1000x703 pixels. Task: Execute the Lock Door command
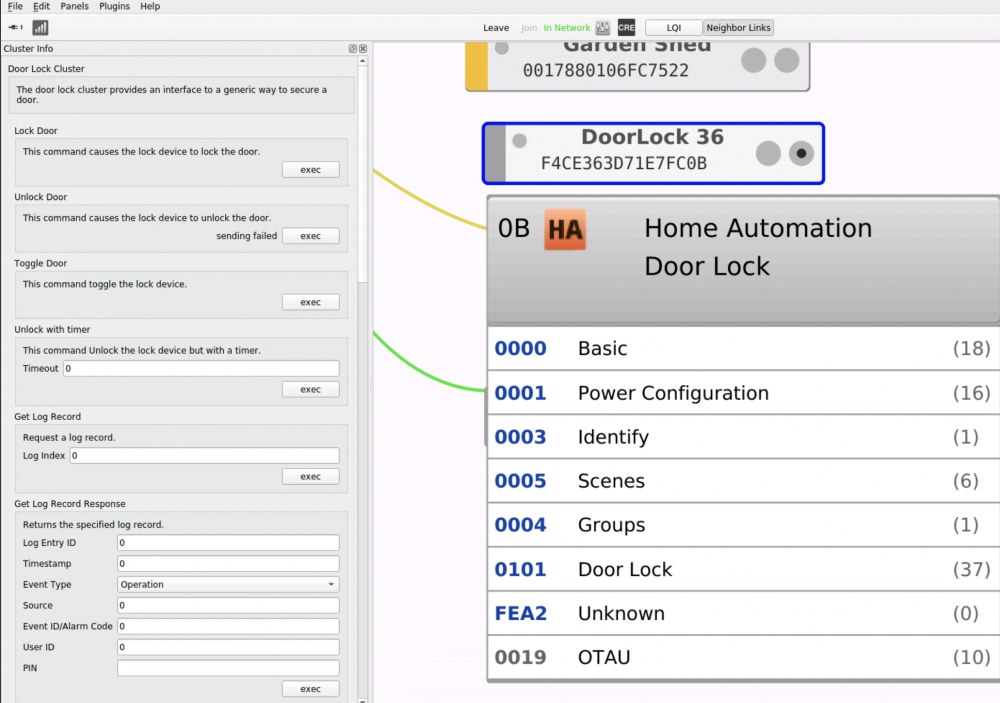310,170
